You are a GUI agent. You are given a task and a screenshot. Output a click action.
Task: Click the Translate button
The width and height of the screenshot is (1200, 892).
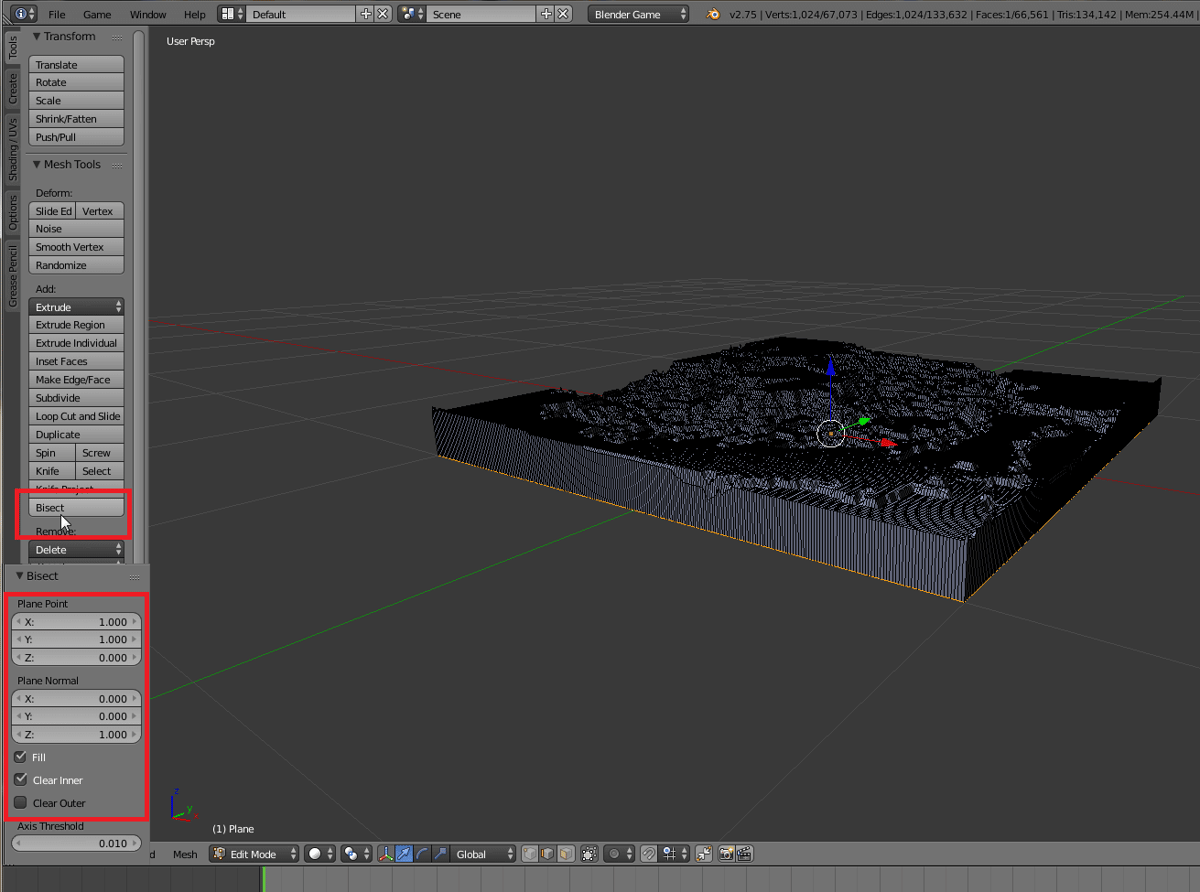point(77,65)
